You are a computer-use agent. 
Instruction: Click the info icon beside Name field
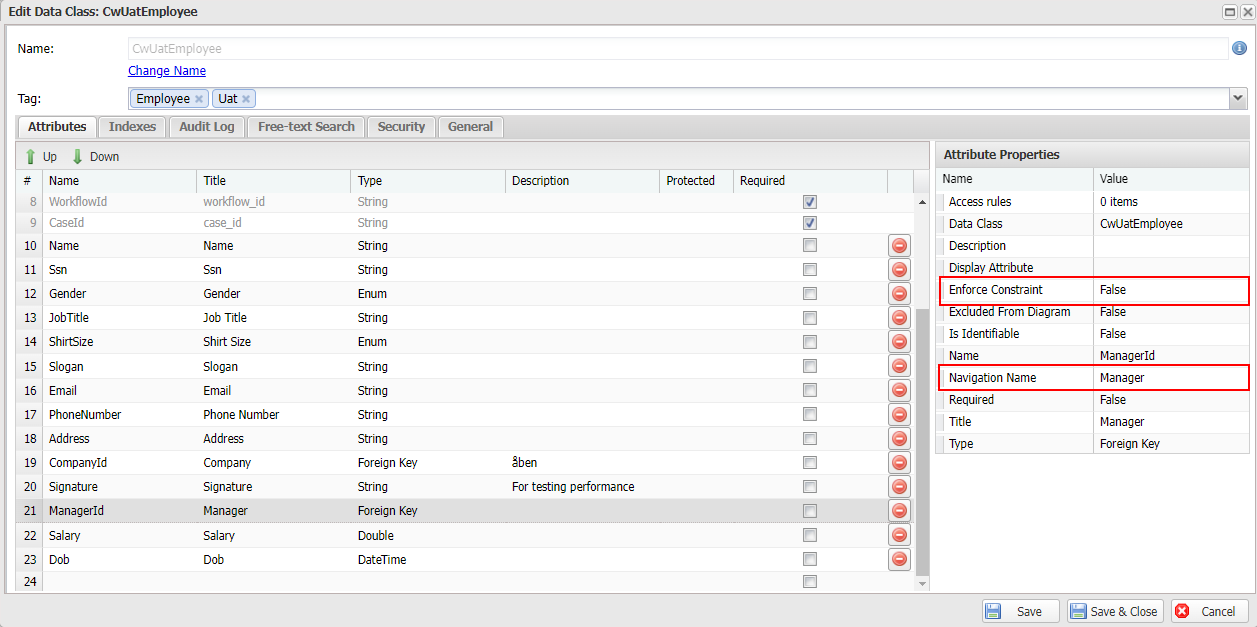(x=1239, y=48)
